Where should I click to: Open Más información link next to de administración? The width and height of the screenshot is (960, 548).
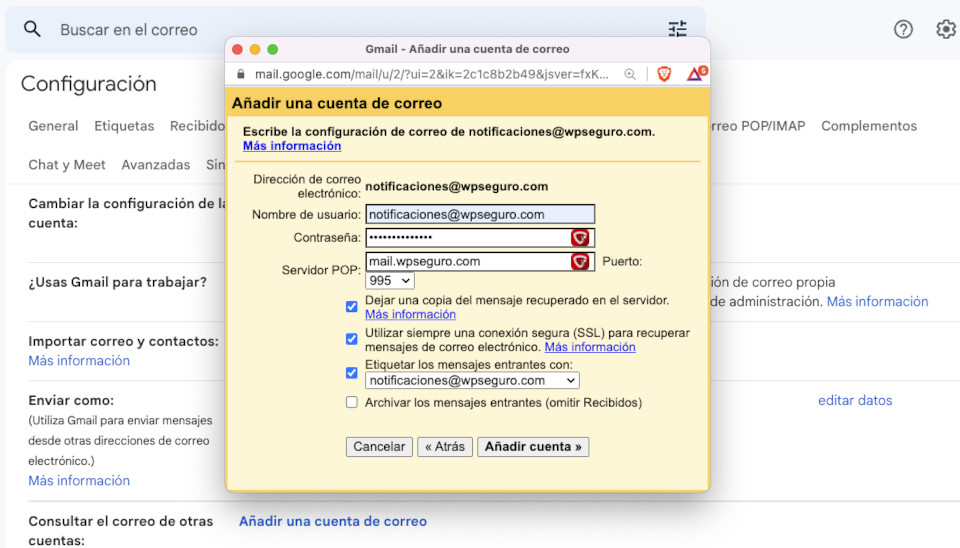tap(877, 301)
